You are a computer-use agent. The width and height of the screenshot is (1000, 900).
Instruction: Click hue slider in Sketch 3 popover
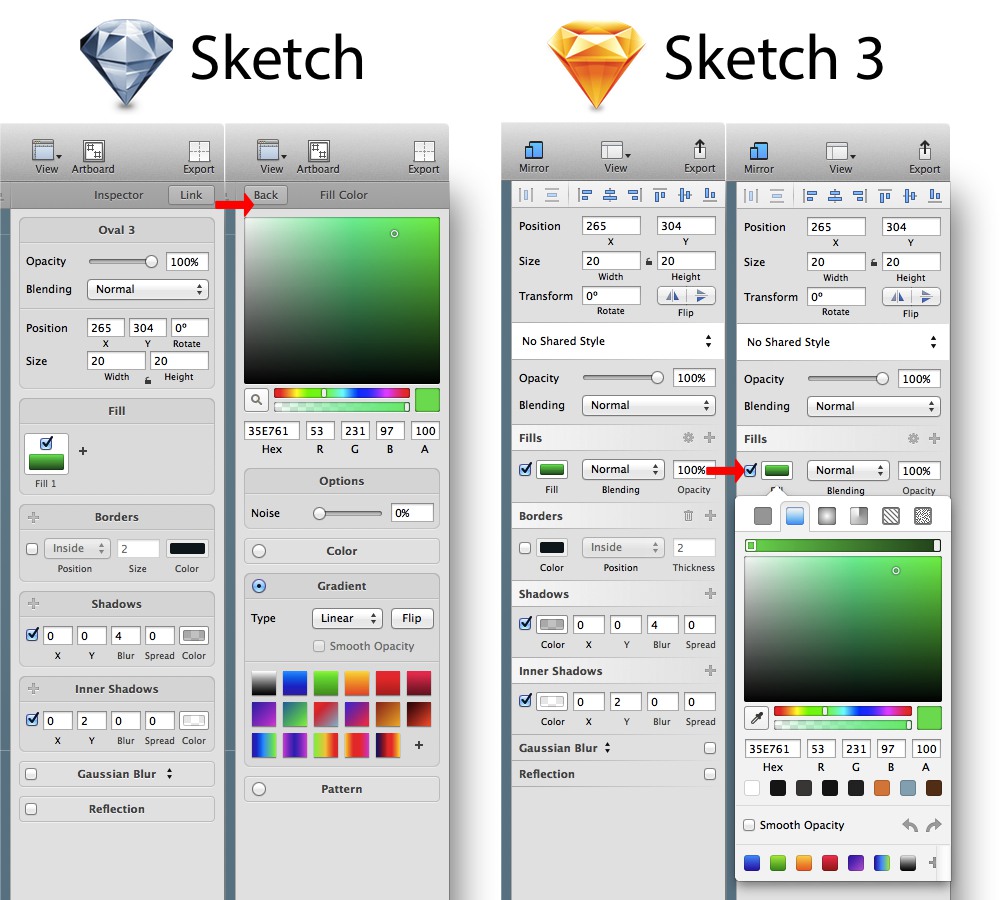842,711
